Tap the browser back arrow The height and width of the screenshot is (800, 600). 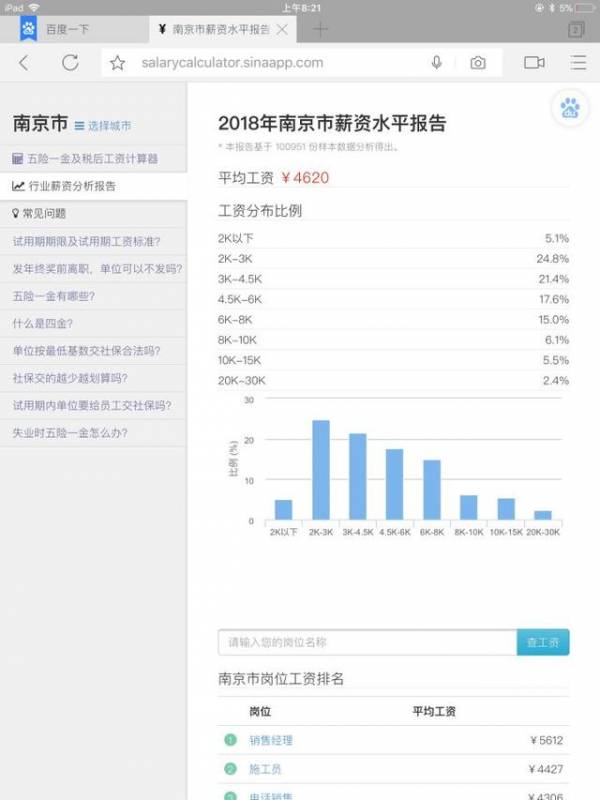pyautogui.click(x=24, y=62)
